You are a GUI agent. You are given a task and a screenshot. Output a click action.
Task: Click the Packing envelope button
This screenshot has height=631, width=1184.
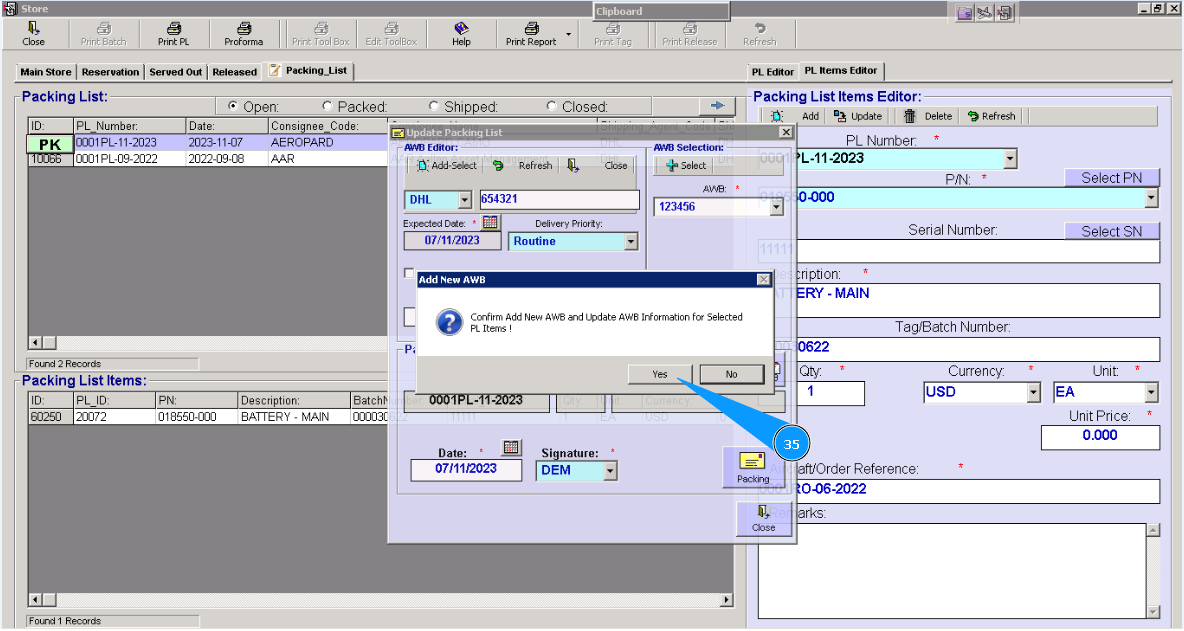pyautogui.click(x=753, y=467)
